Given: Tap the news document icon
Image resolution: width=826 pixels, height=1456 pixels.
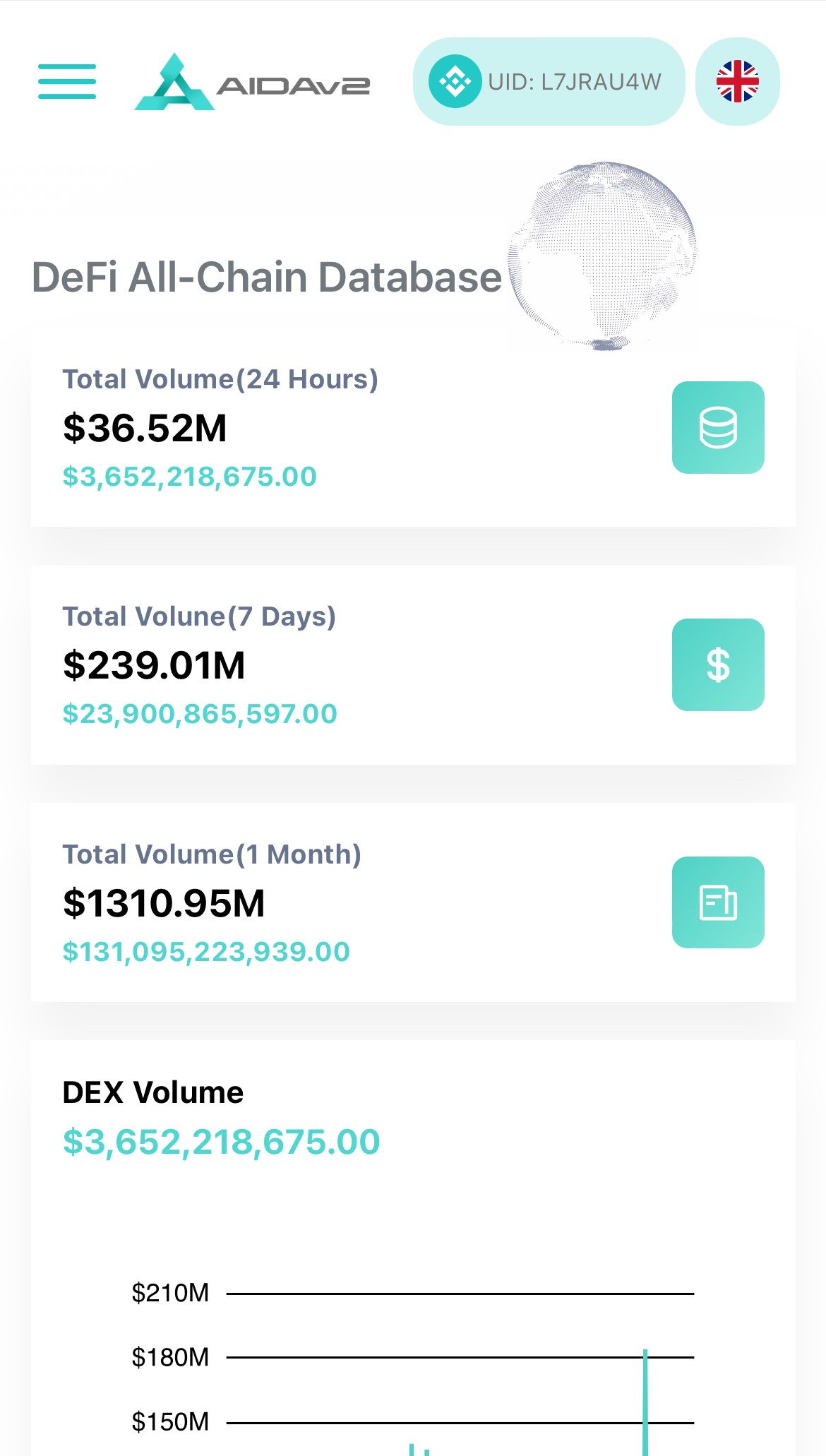Looking at the screenshot, I should click(x=718, y=902).
